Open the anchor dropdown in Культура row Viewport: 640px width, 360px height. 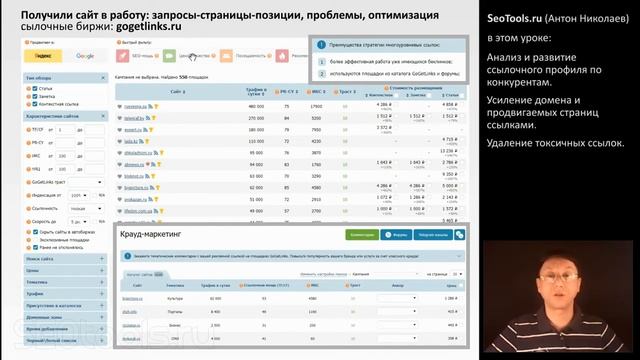398,298
